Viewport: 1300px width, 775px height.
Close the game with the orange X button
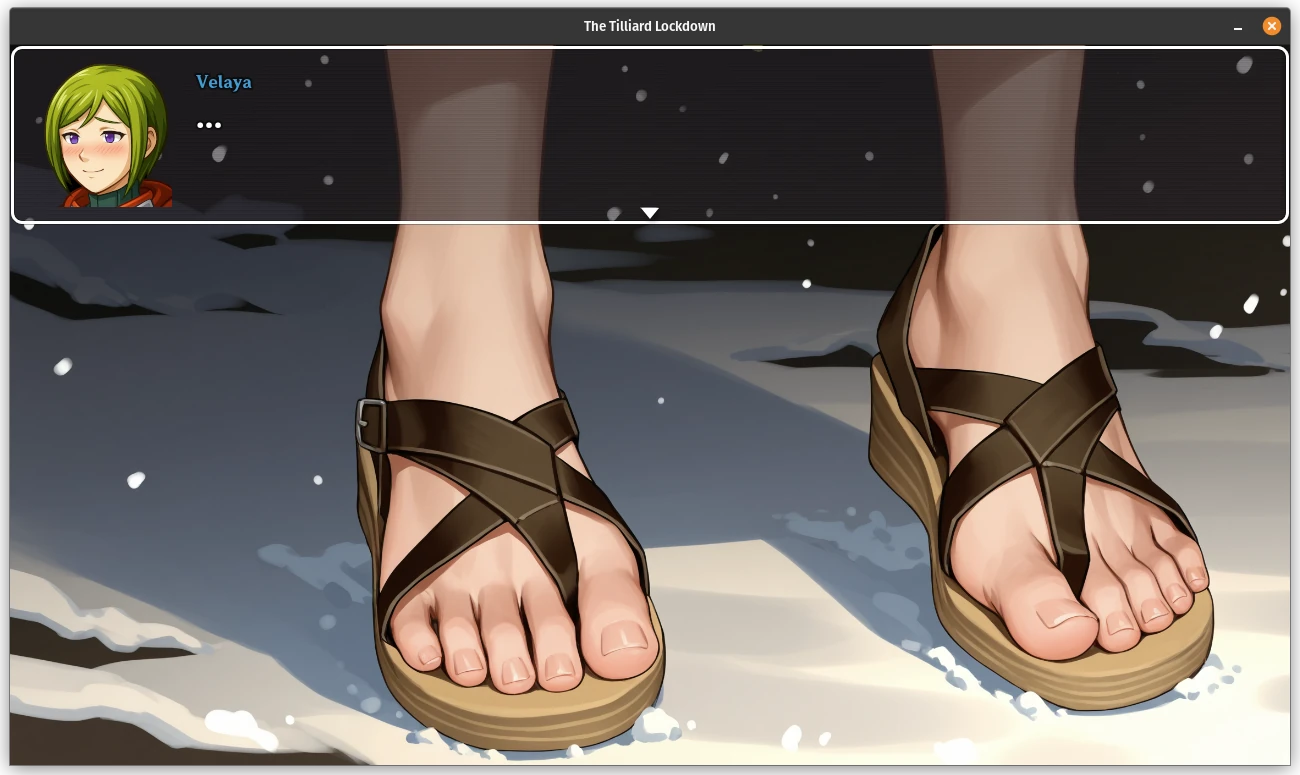[x=1271, y=26]
